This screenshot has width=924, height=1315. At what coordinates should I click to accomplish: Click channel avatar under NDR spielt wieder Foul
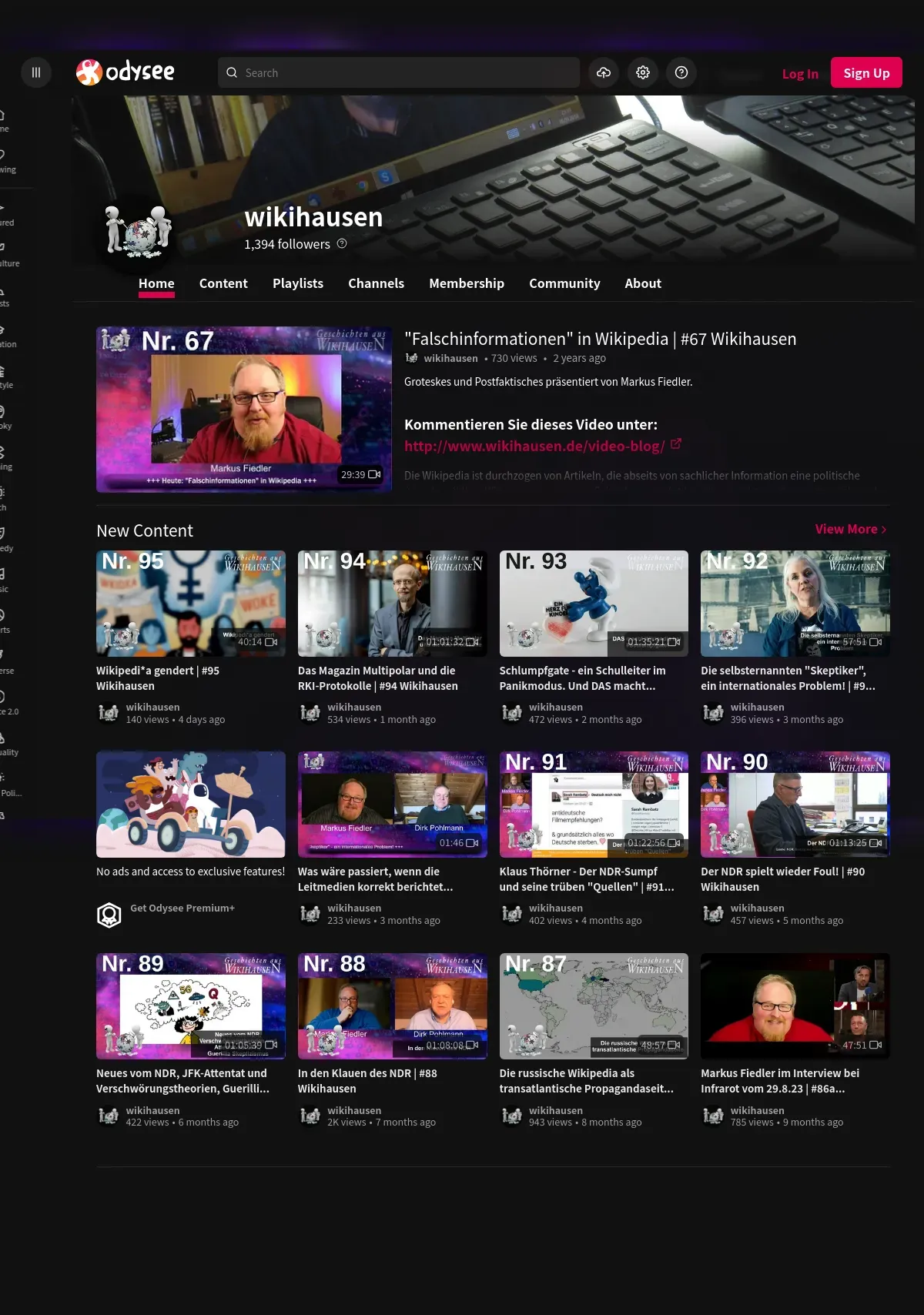tap(713, 914)
